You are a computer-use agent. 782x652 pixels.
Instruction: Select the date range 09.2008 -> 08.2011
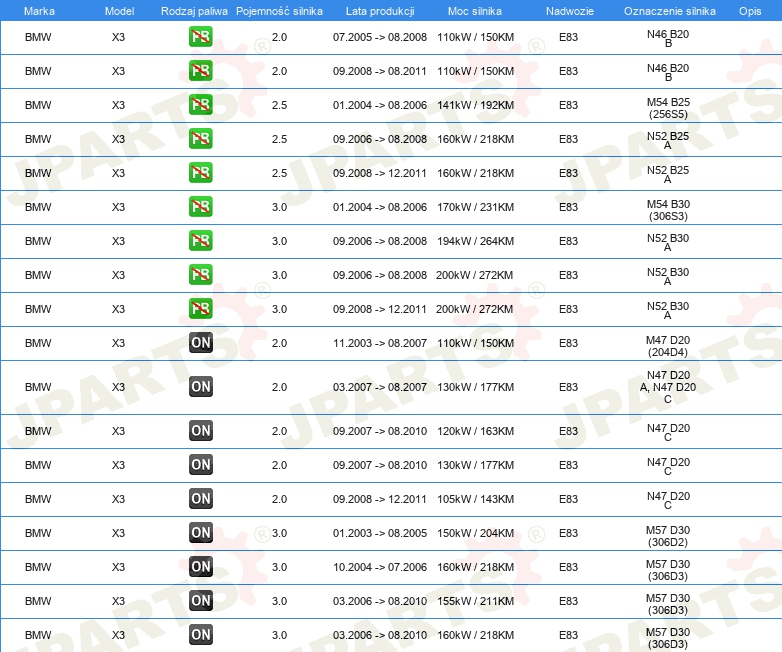tap(380, 71)
